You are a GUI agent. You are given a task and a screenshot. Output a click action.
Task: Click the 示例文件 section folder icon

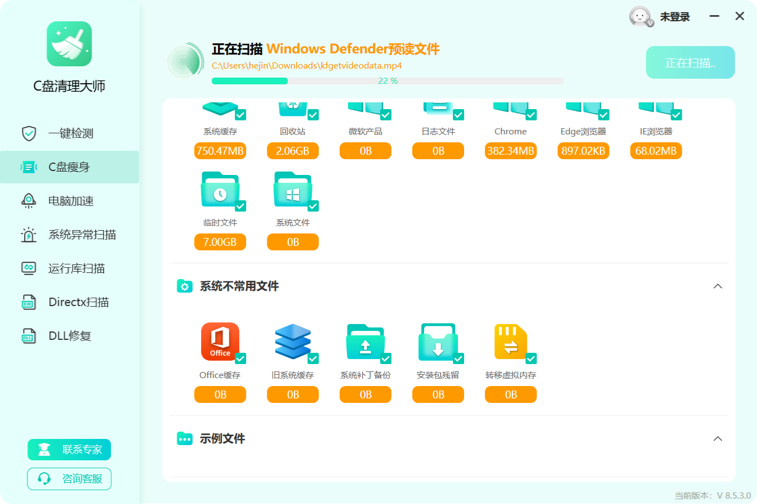tap(184, 438)
